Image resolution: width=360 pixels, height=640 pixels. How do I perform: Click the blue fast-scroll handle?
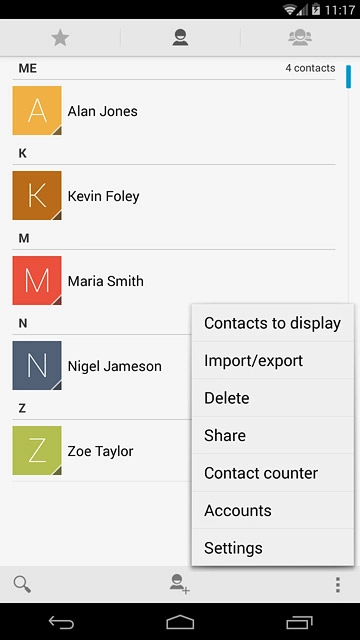tap(348, 77)
